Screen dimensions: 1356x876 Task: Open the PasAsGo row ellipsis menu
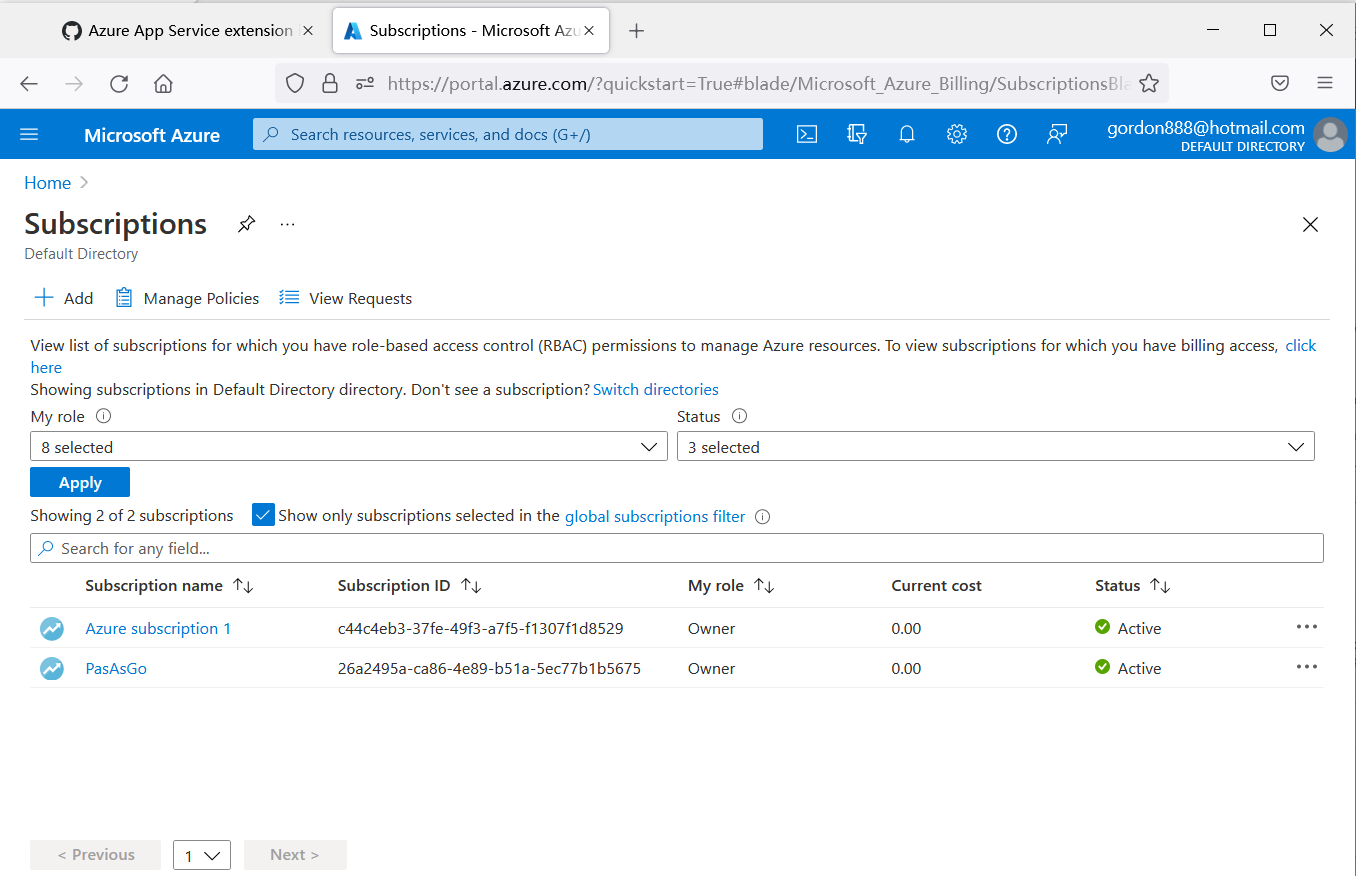click(x=1306, y=667)
